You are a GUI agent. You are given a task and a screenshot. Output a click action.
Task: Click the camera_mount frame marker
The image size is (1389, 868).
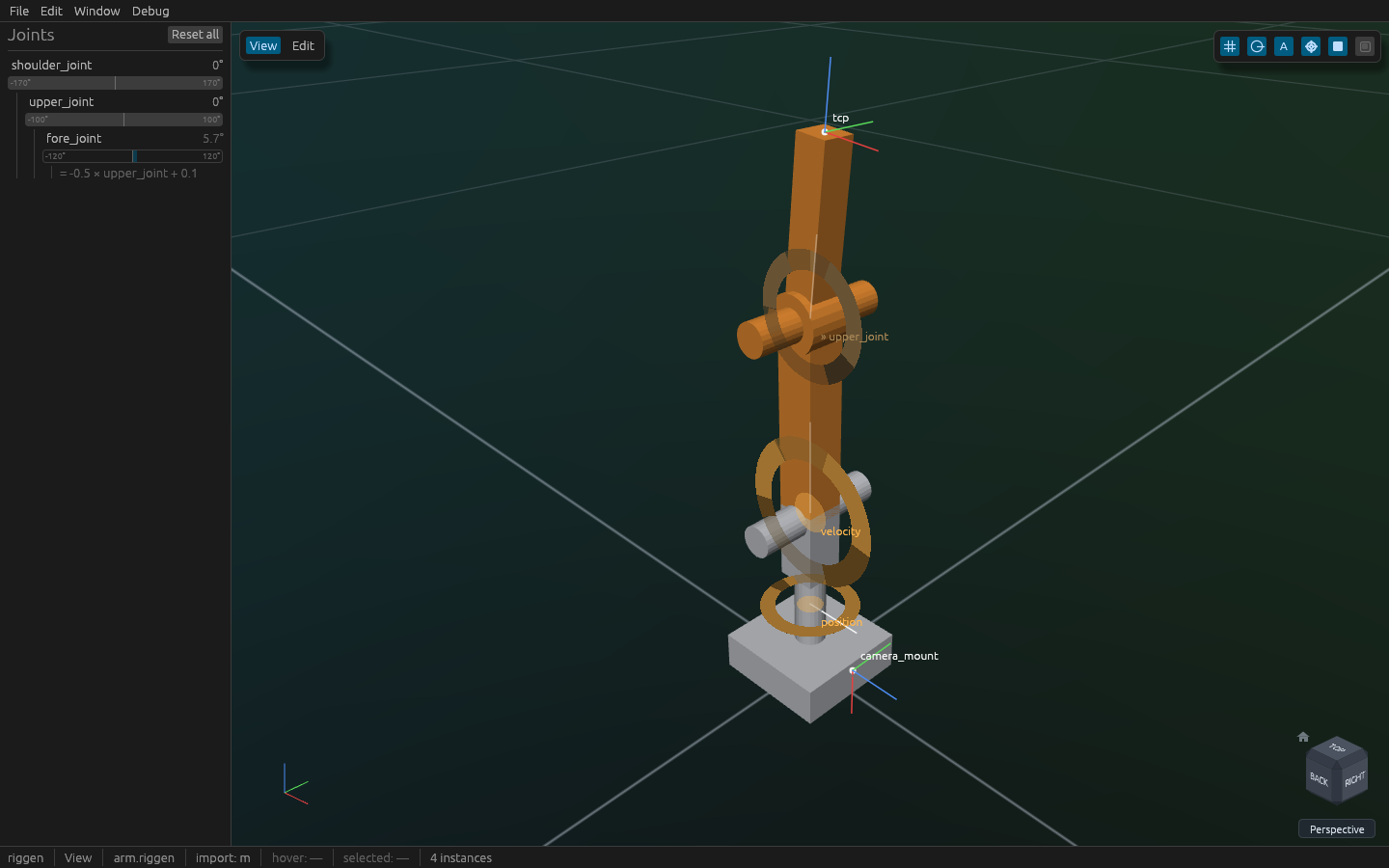[x=853, y=670]
